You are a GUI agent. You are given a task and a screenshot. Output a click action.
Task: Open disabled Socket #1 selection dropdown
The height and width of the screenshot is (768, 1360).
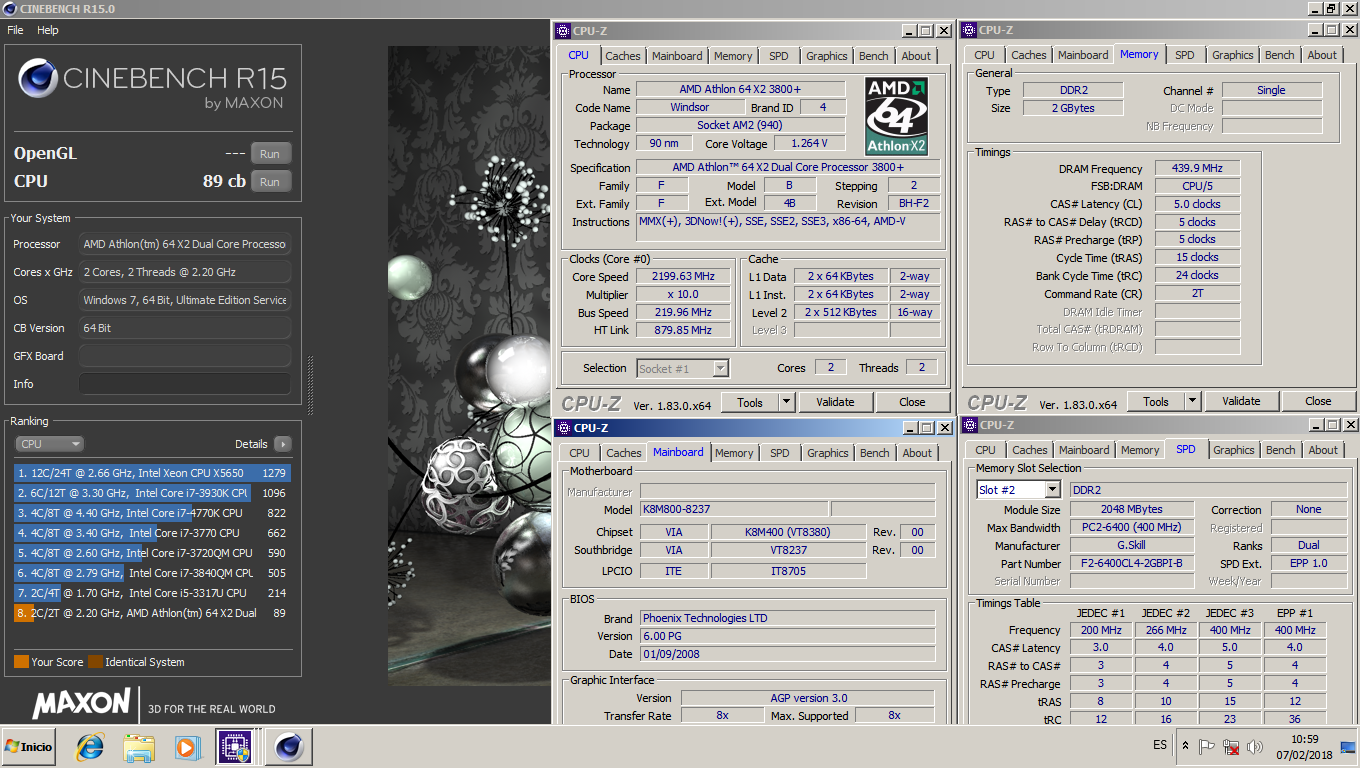tap(683, 368)
